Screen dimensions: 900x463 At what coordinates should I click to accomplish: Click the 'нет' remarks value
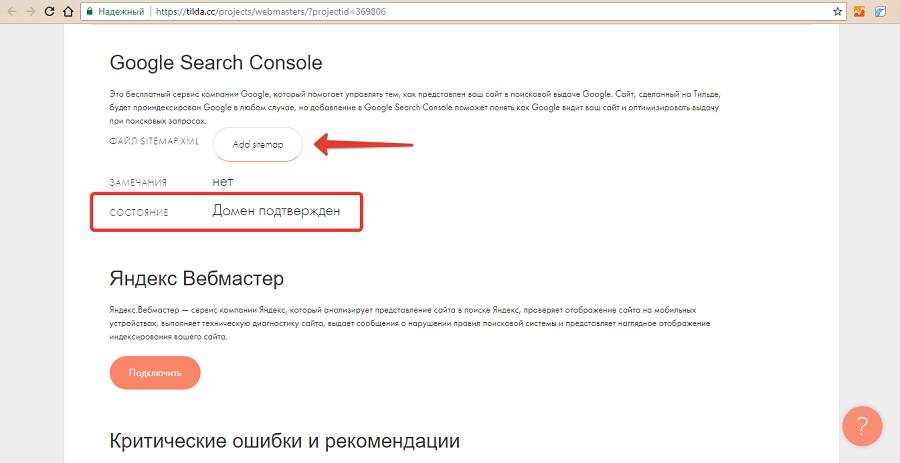pyautogui.click(x=223, y=182)
